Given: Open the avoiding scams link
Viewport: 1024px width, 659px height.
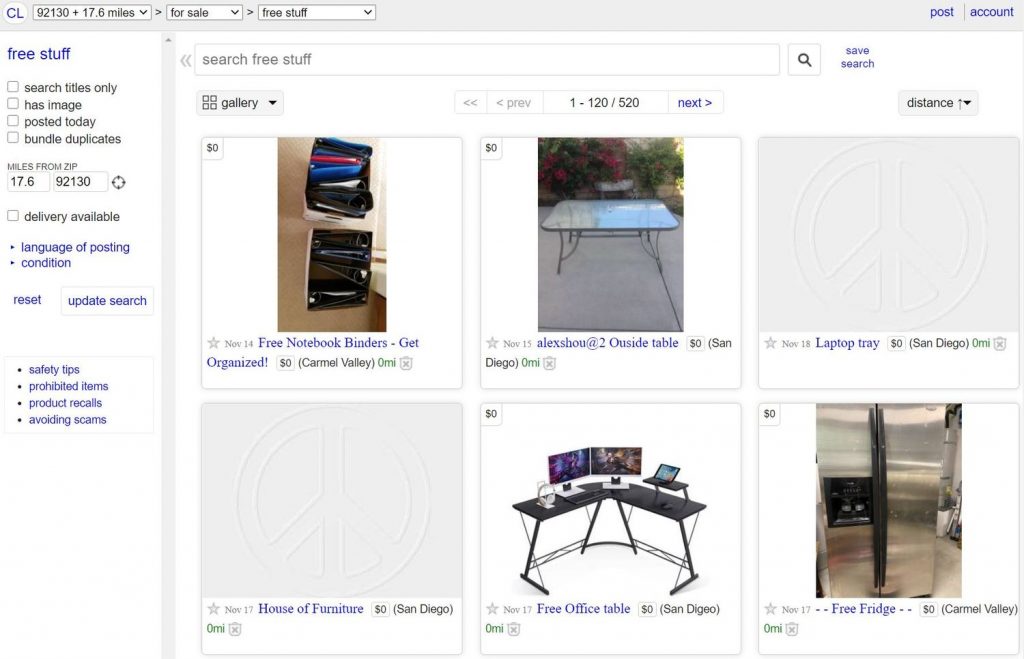Looking at the screenshot, I should (x=67, y=419).
